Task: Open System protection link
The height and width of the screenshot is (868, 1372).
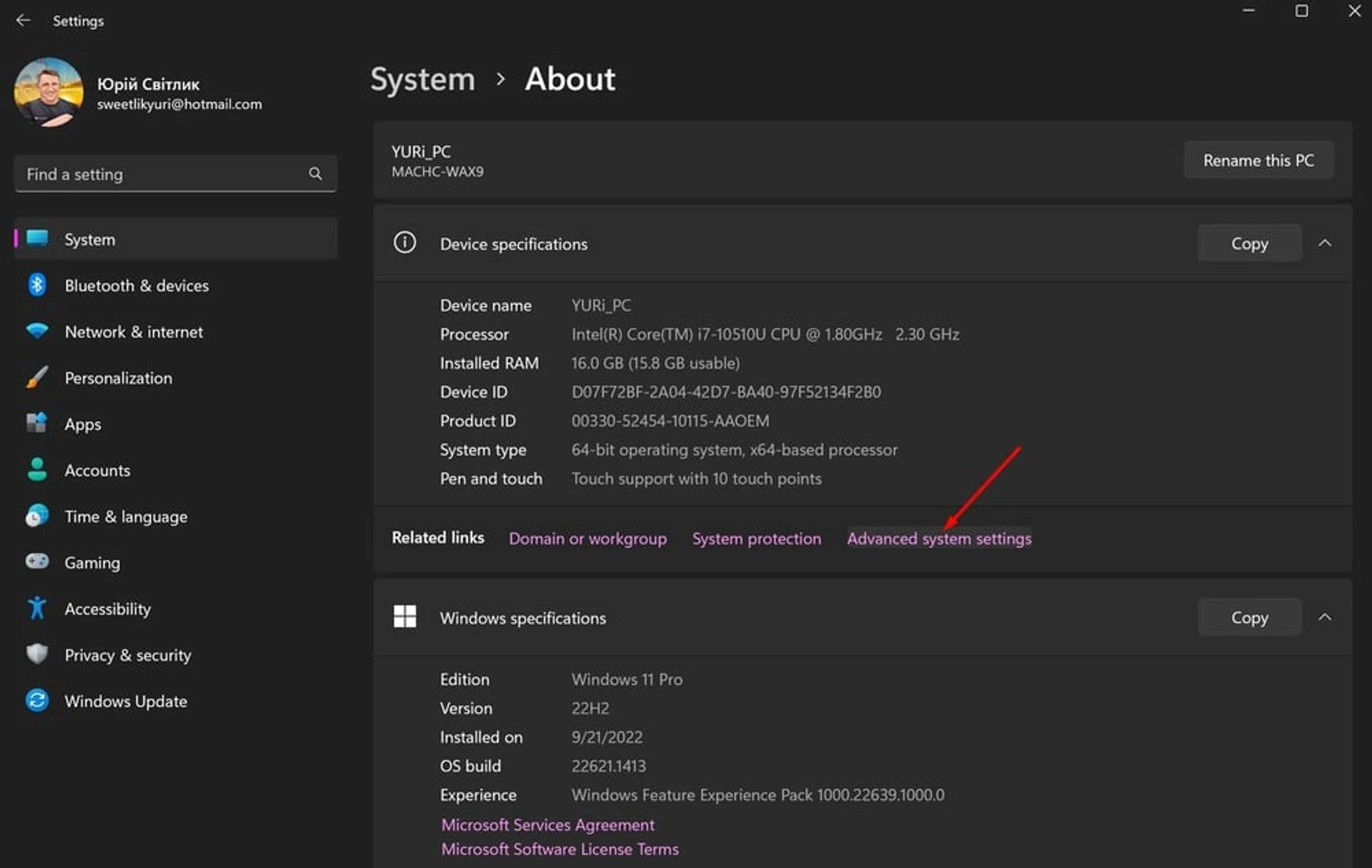Action: point(757,538)
